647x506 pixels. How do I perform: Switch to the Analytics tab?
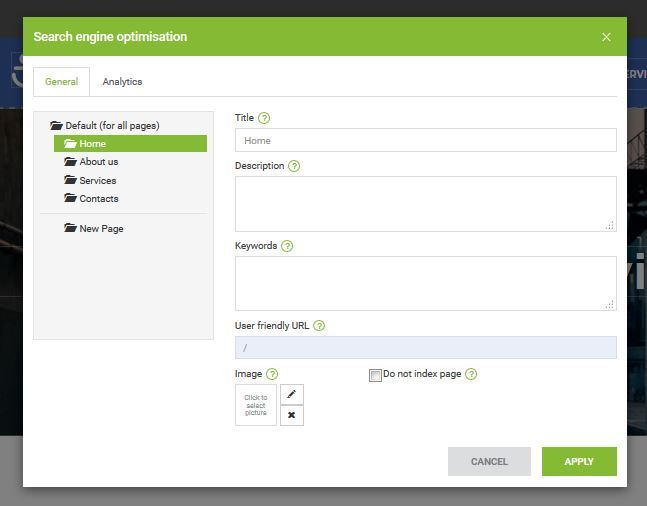(x=122, y=82)
